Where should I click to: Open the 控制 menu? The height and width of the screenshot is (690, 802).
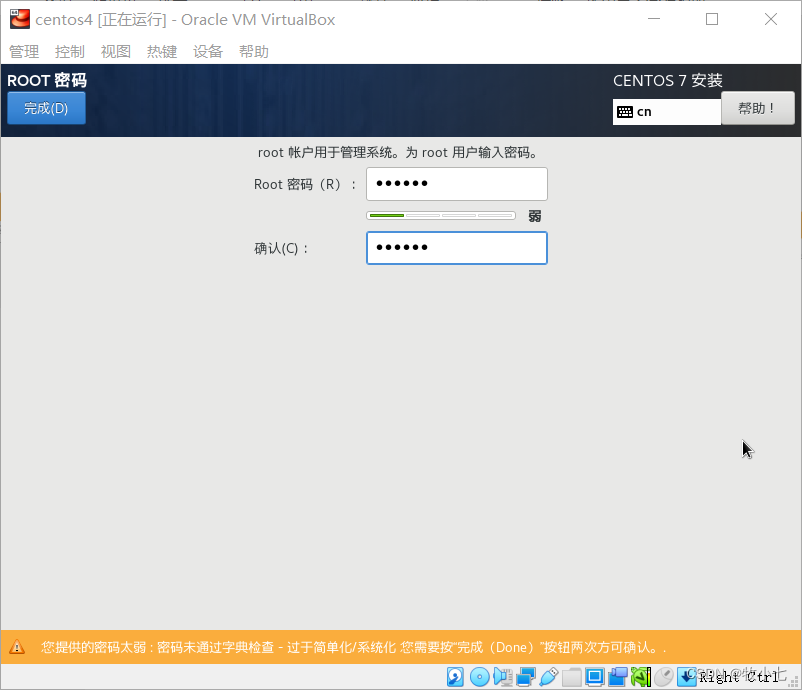pyautogui.click(x=70, y=52)
